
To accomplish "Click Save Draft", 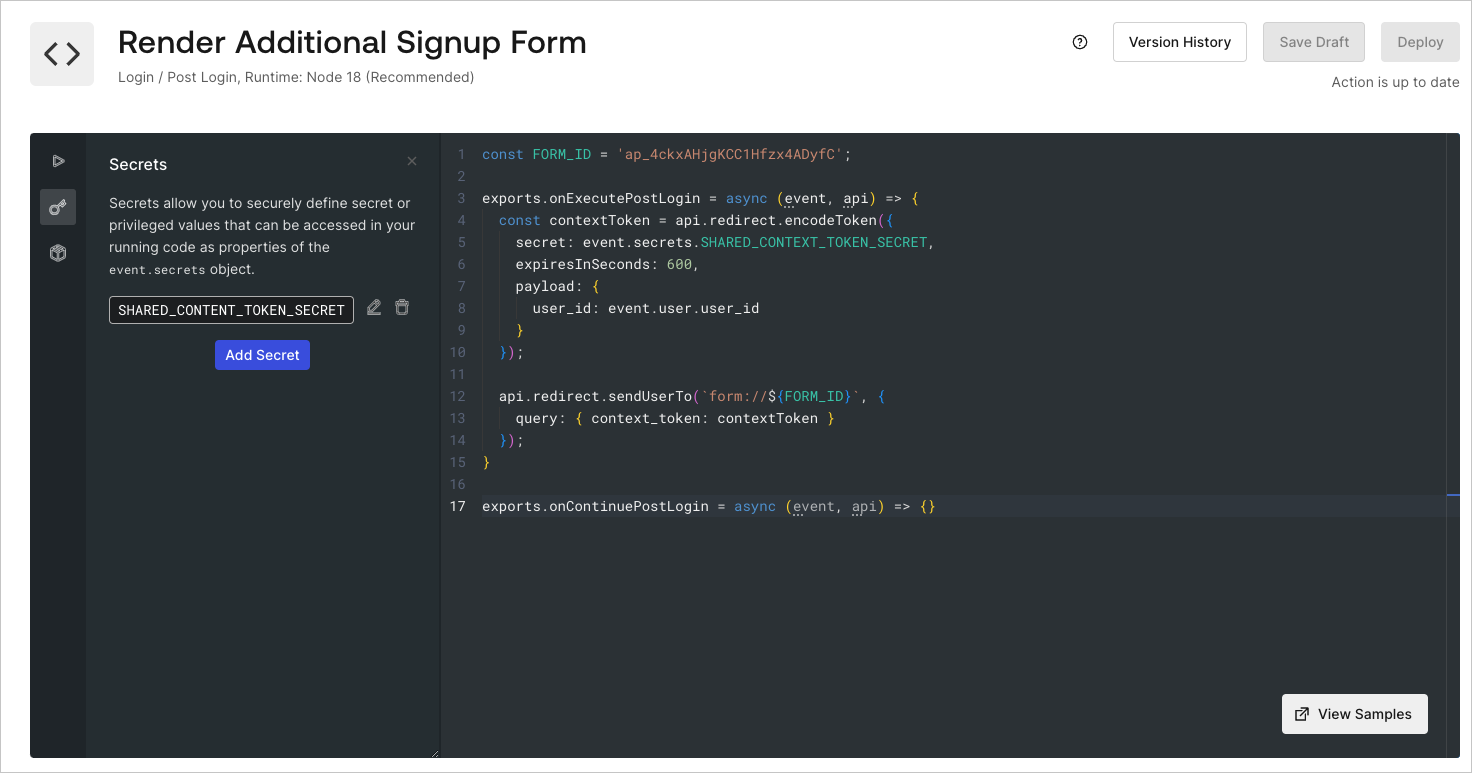I will click(x=1313, y=42).
